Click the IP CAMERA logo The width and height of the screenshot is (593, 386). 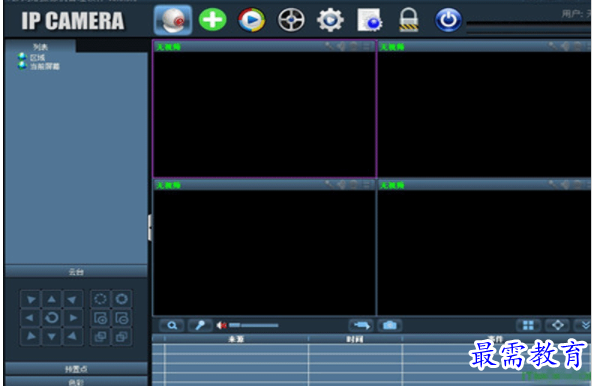pos(73,21)
